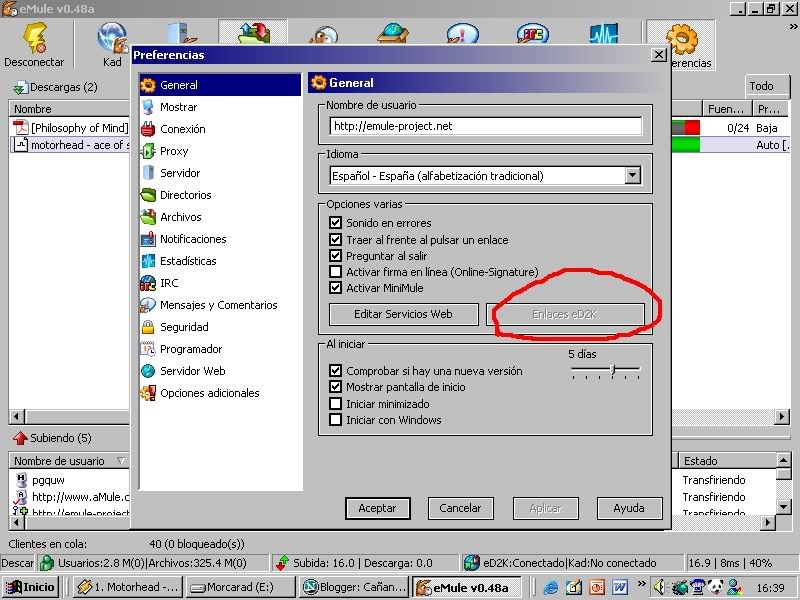Viewport: 800px width, 600px height.
Task: Switch to the Blogger taskbar window
Action: click(355, 587)
